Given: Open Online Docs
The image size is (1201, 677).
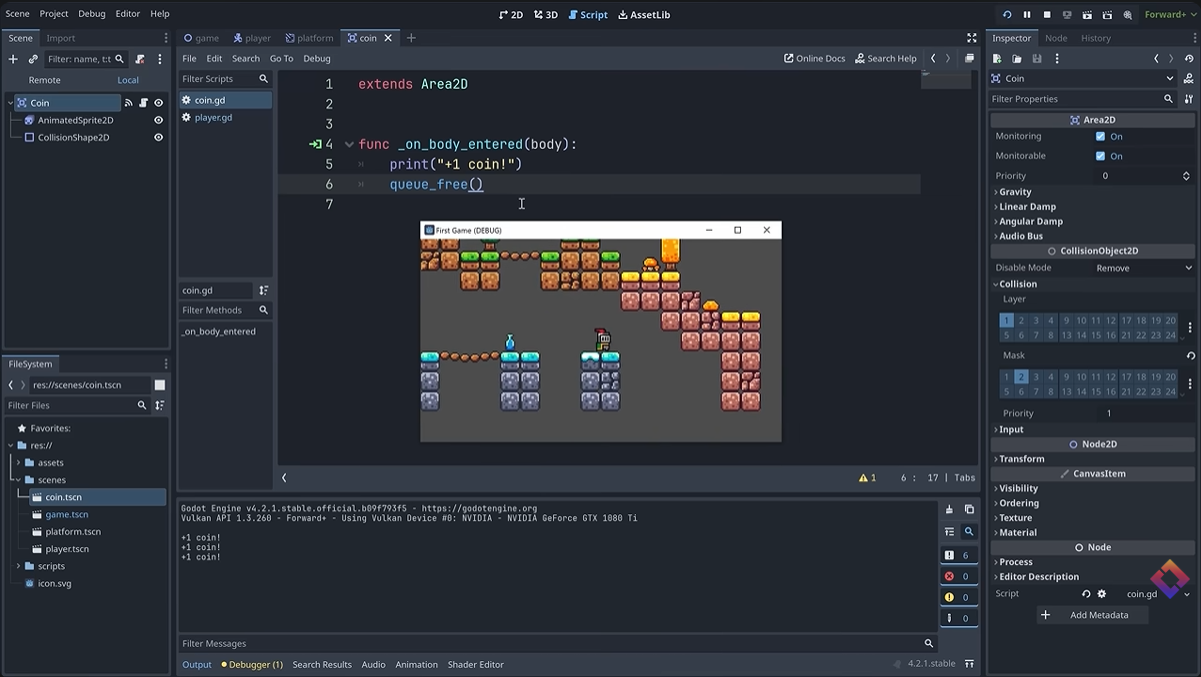Looking at the screenshot, I should click(814, 58).
